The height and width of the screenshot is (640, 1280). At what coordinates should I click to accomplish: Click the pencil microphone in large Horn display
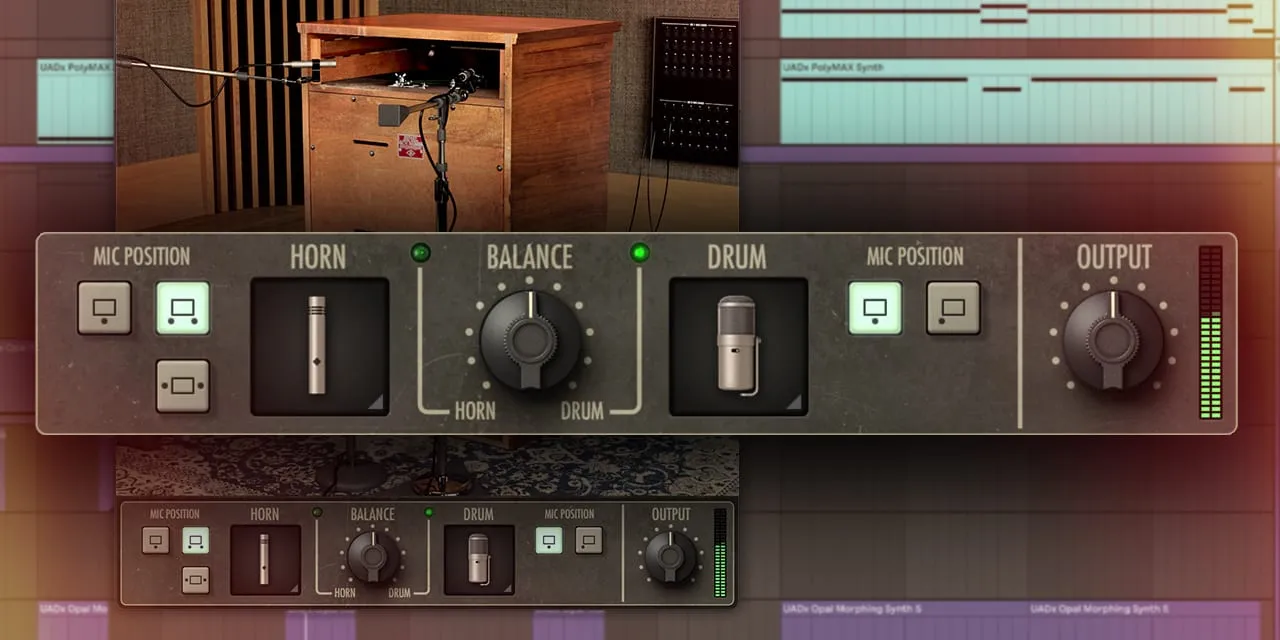(318, 345)
